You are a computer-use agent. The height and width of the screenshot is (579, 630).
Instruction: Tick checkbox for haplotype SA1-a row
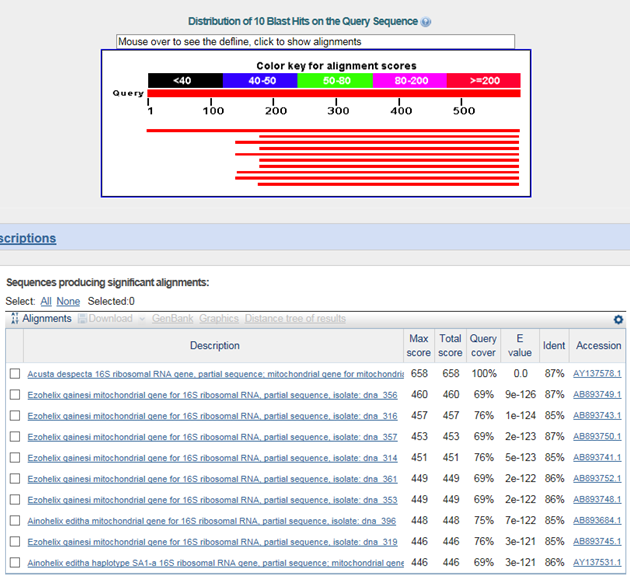point(15,563)
